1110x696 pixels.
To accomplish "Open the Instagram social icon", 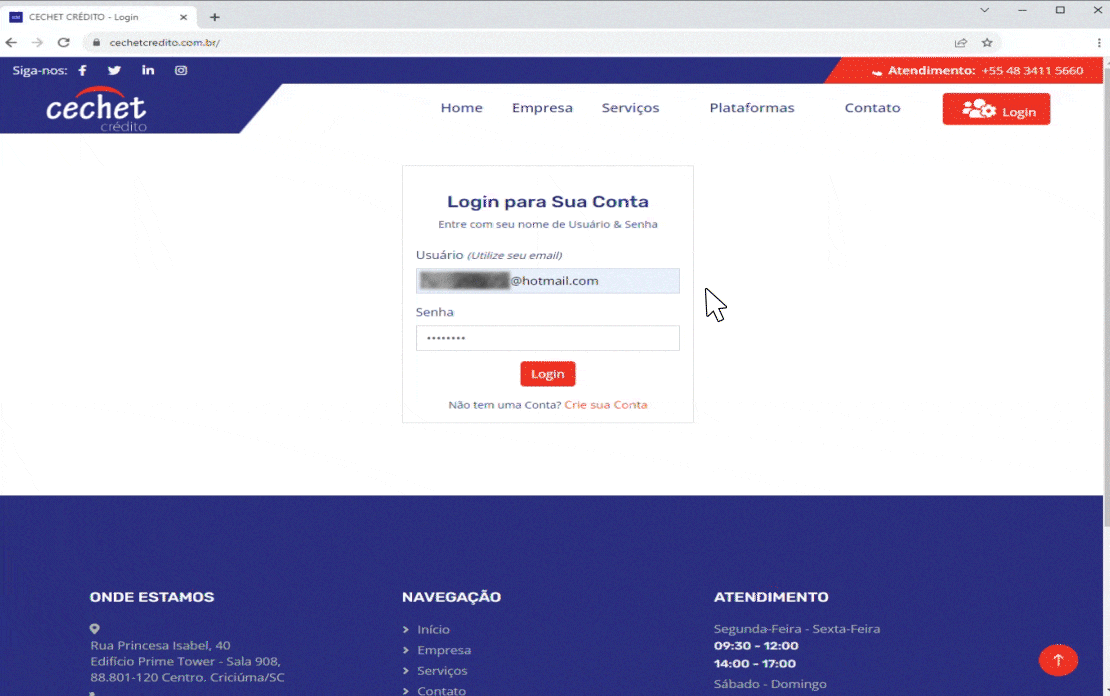I will [x=181, y=71].
